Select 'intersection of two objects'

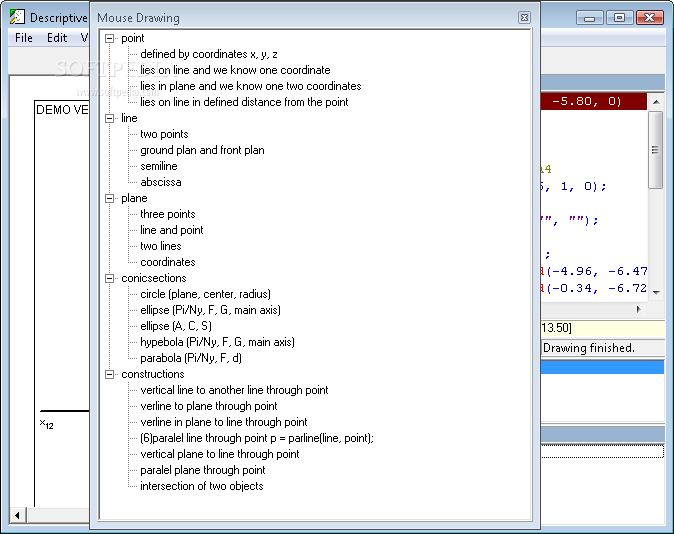coord(202,486)
